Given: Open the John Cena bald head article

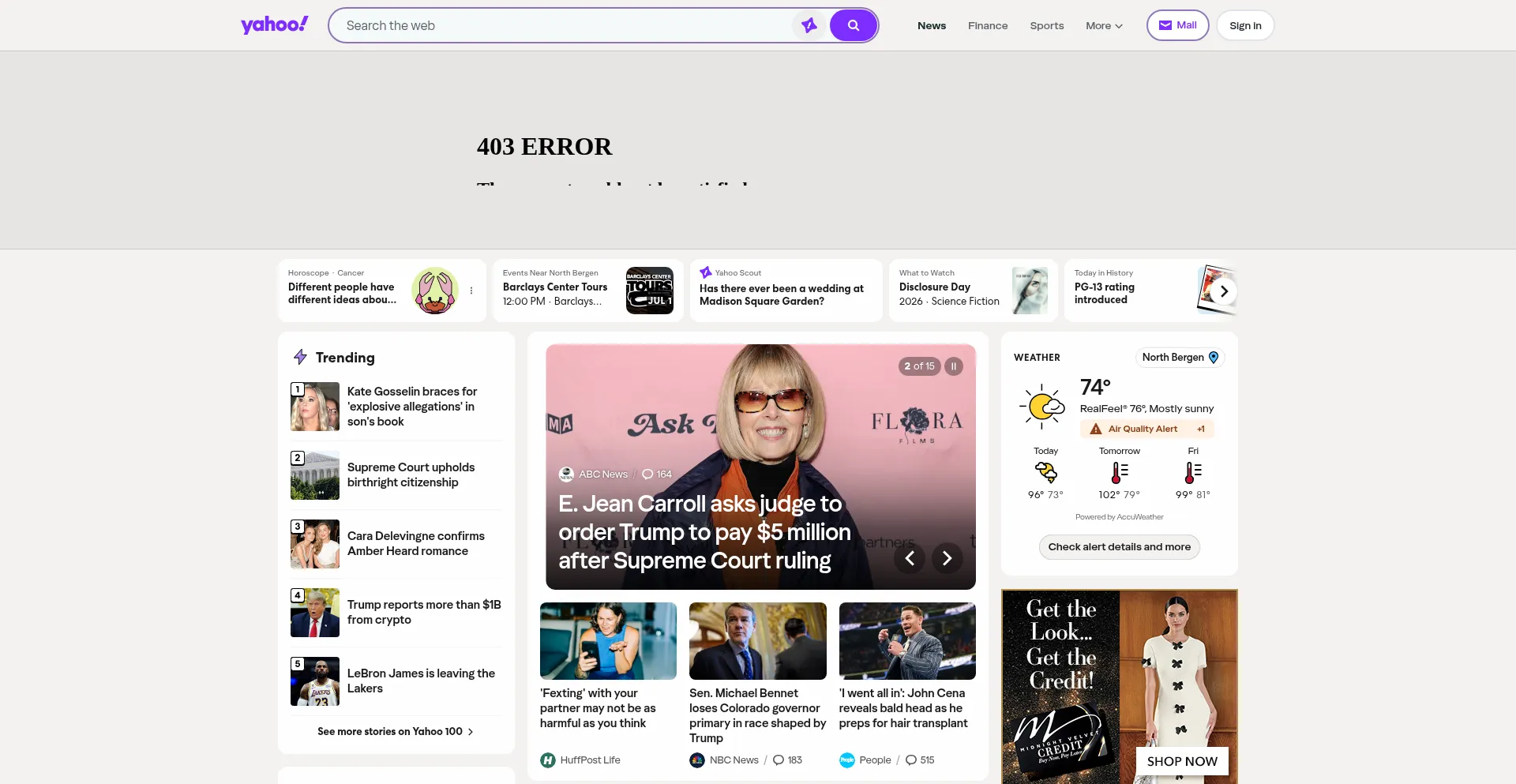Looking at the screenshot, I should [x=903, y=708].
